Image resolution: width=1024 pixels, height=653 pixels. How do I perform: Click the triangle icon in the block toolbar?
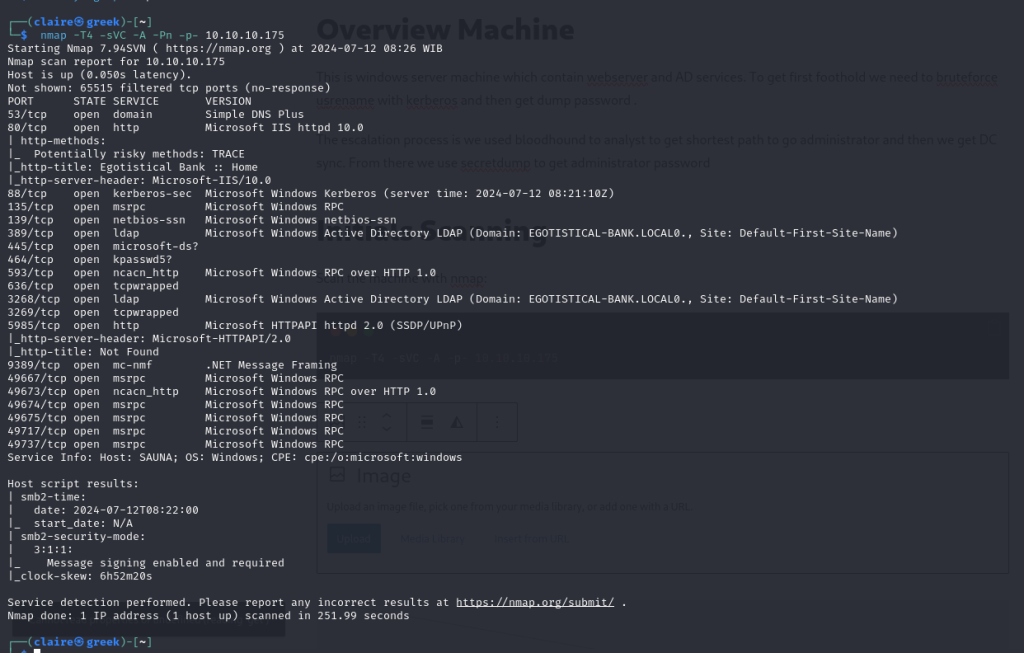[x=457, y=422]
